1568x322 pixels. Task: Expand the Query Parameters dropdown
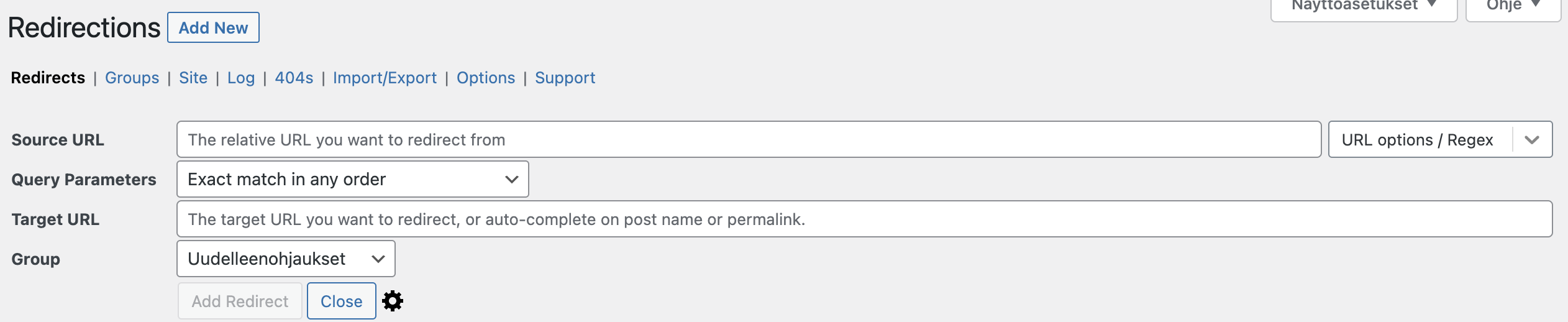tap(353, 179)
